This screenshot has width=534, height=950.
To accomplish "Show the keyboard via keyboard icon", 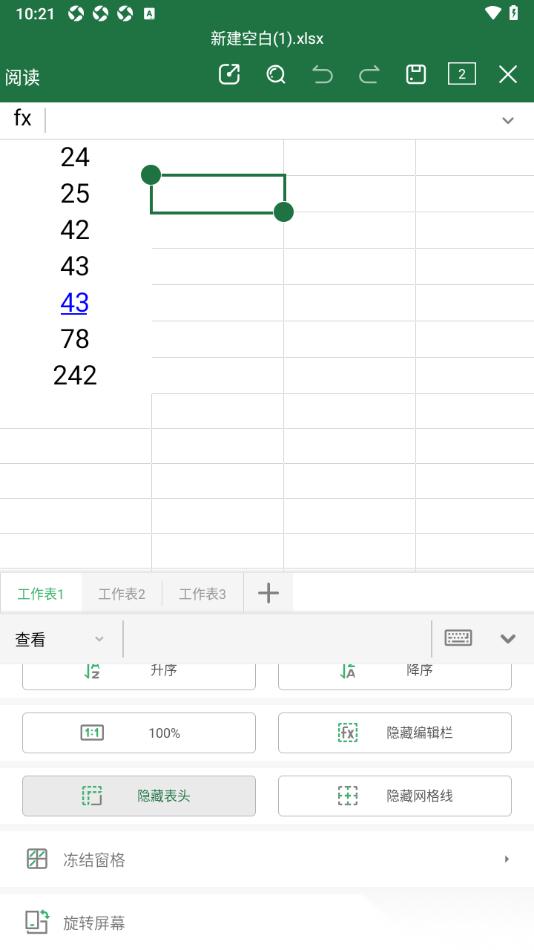I will pyautogui.click(x=458, y=638).
